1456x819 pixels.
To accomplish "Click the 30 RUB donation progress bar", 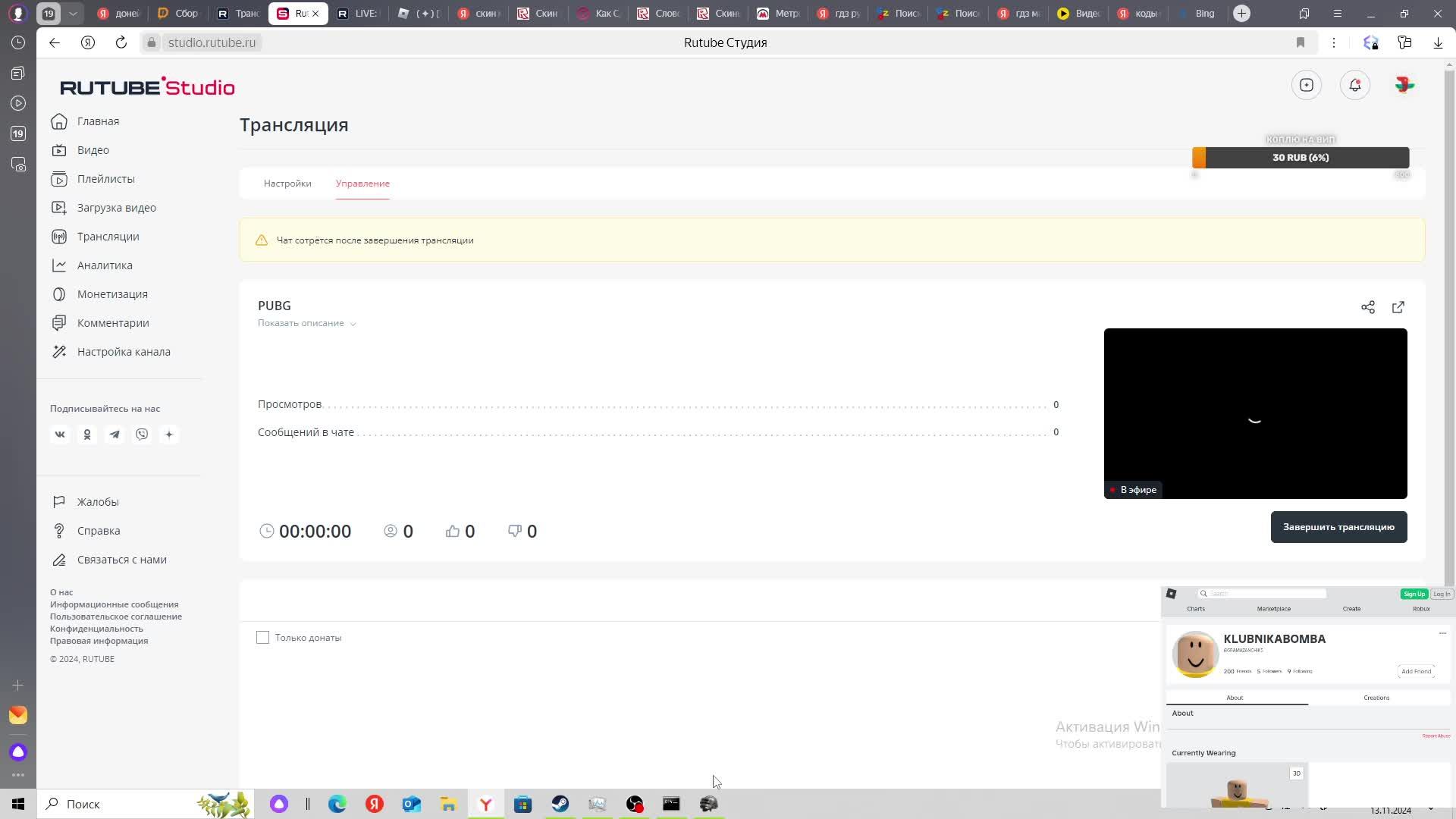I will (1300, 158).
